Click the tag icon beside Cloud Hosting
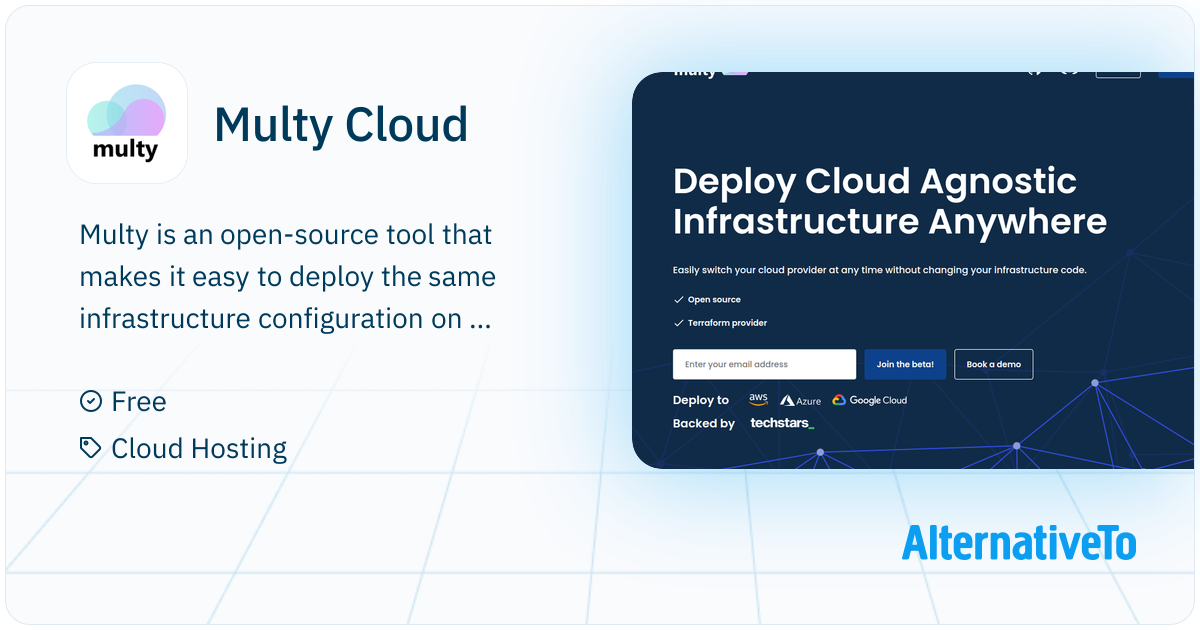Image resolution: width=1200 pixels, height=630 pixels. pos(91,448)
